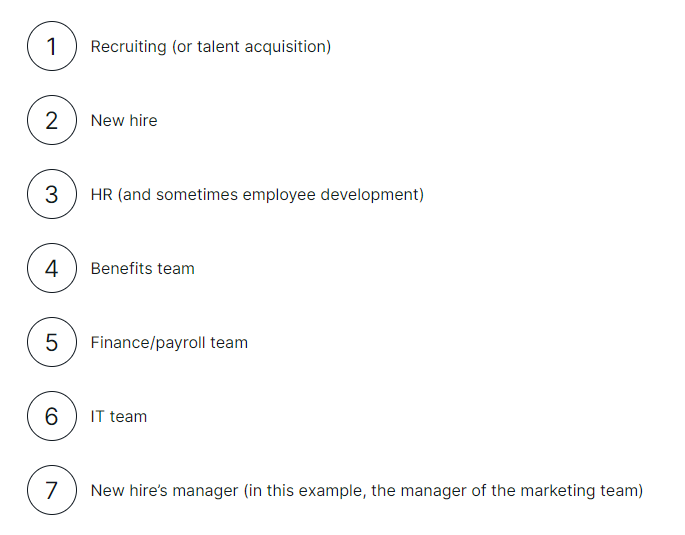Click the circled number 6 icon
Image resolution: width=685 pixels, height=535 pixels.
click(52, 416)
